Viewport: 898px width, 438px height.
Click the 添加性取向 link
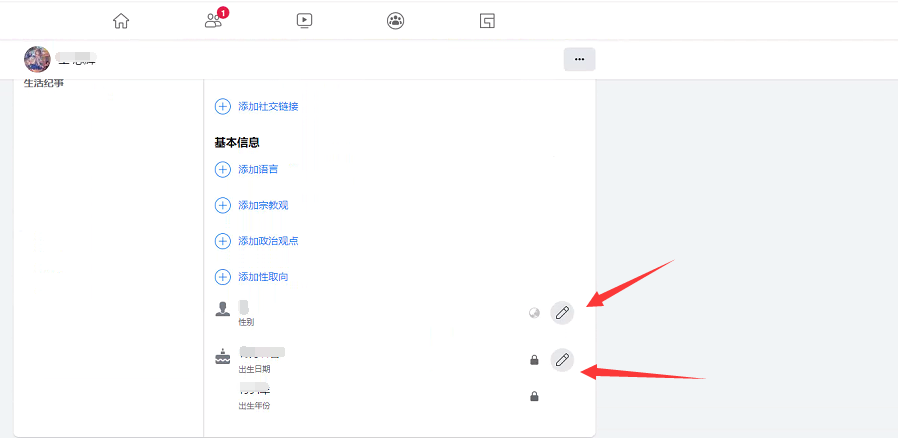point(263,277)
